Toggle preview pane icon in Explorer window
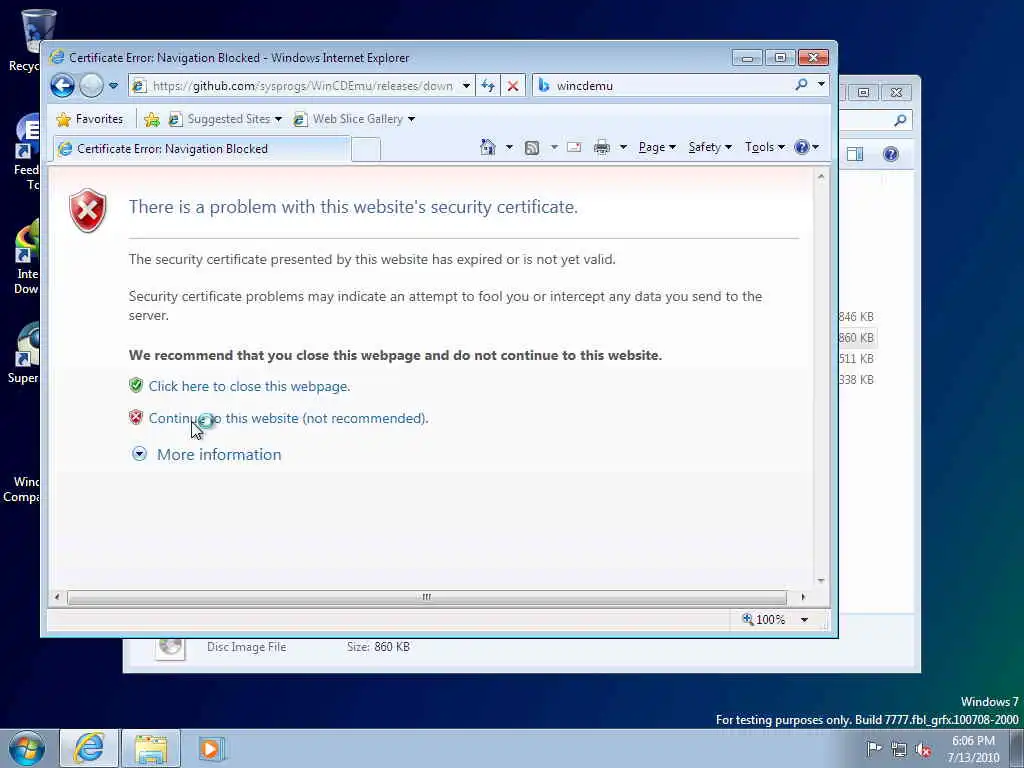 point(855,154)
